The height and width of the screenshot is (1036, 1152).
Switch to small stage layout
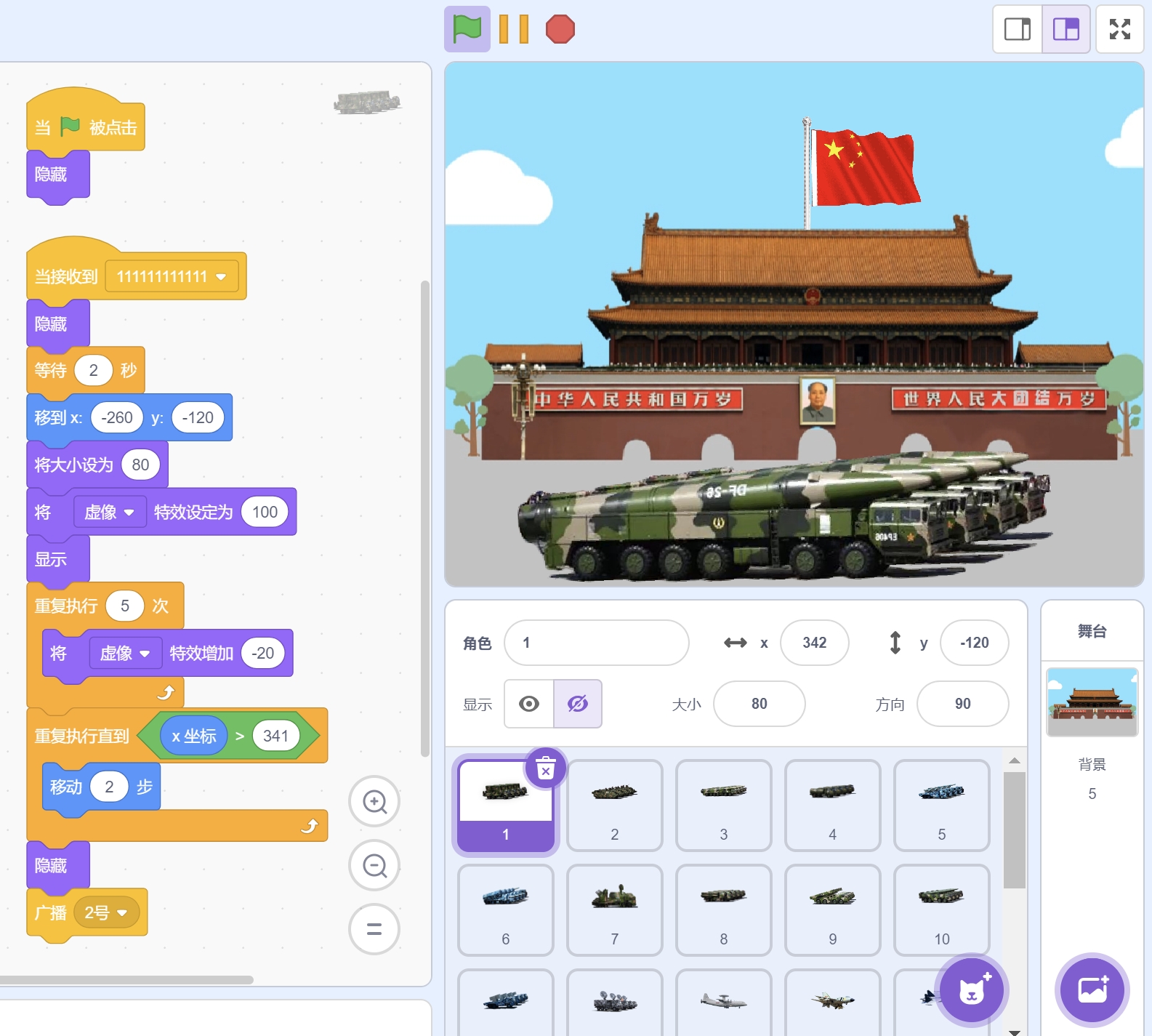coord(1018,30)
